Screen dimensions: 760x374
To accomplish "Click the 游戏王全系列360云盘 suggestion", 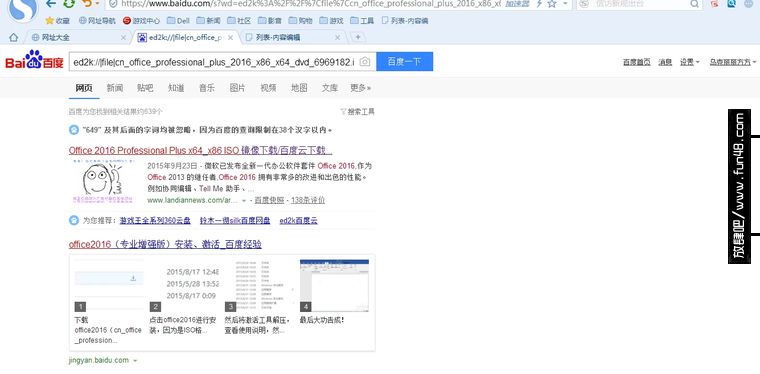I will point(155,221).
